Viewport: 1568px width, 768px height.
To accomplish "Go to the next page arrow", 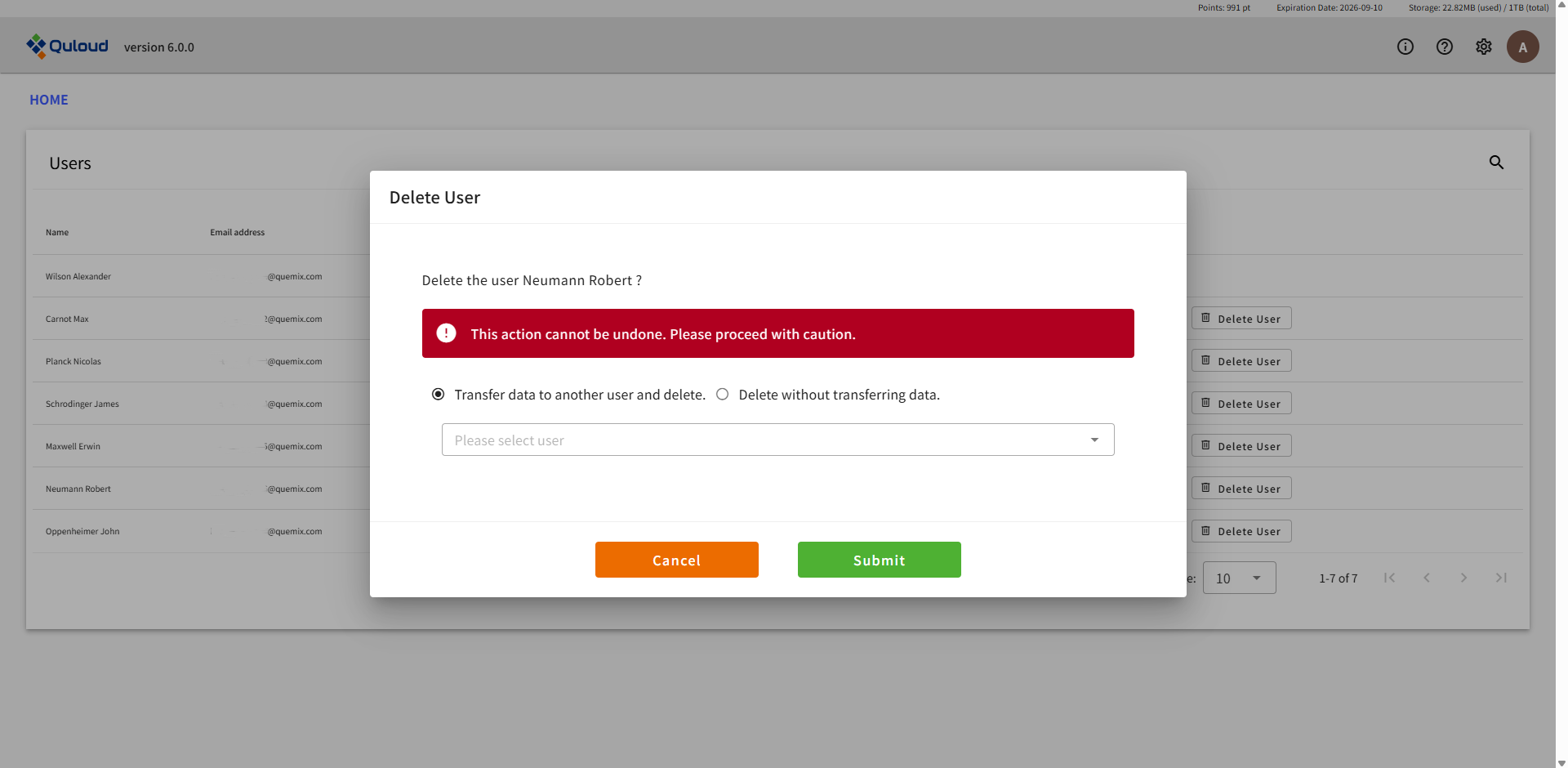I will tap(1463, 578).
